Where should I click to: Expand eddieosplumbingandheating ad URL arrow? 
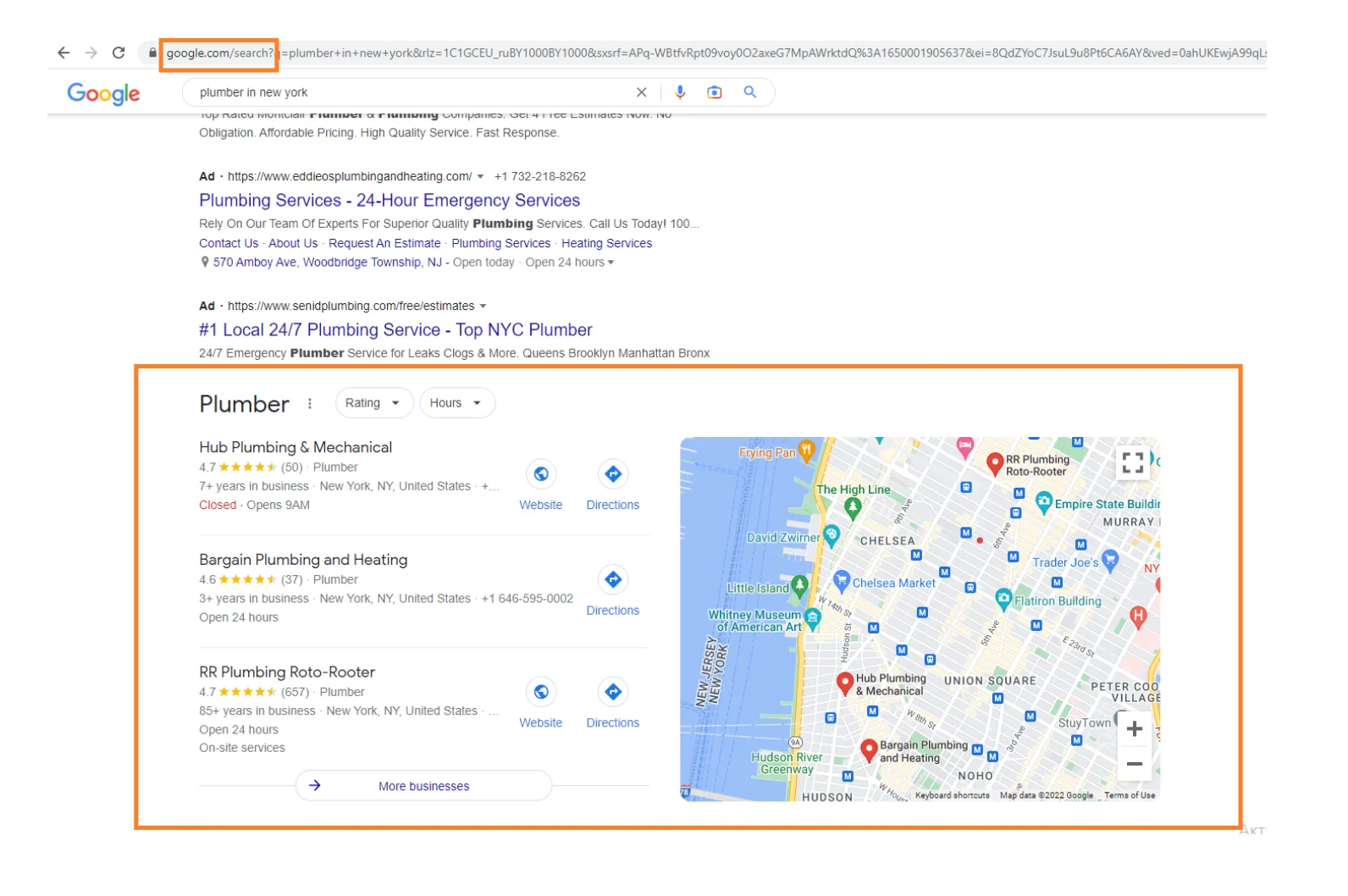[480, 177]
